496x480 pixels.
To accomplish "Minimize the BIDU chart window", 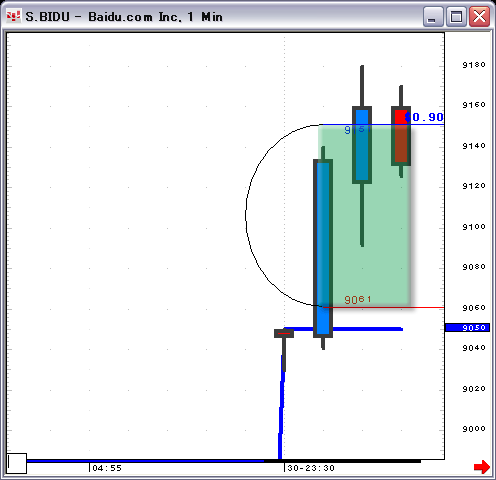I will tap(433, 16).
